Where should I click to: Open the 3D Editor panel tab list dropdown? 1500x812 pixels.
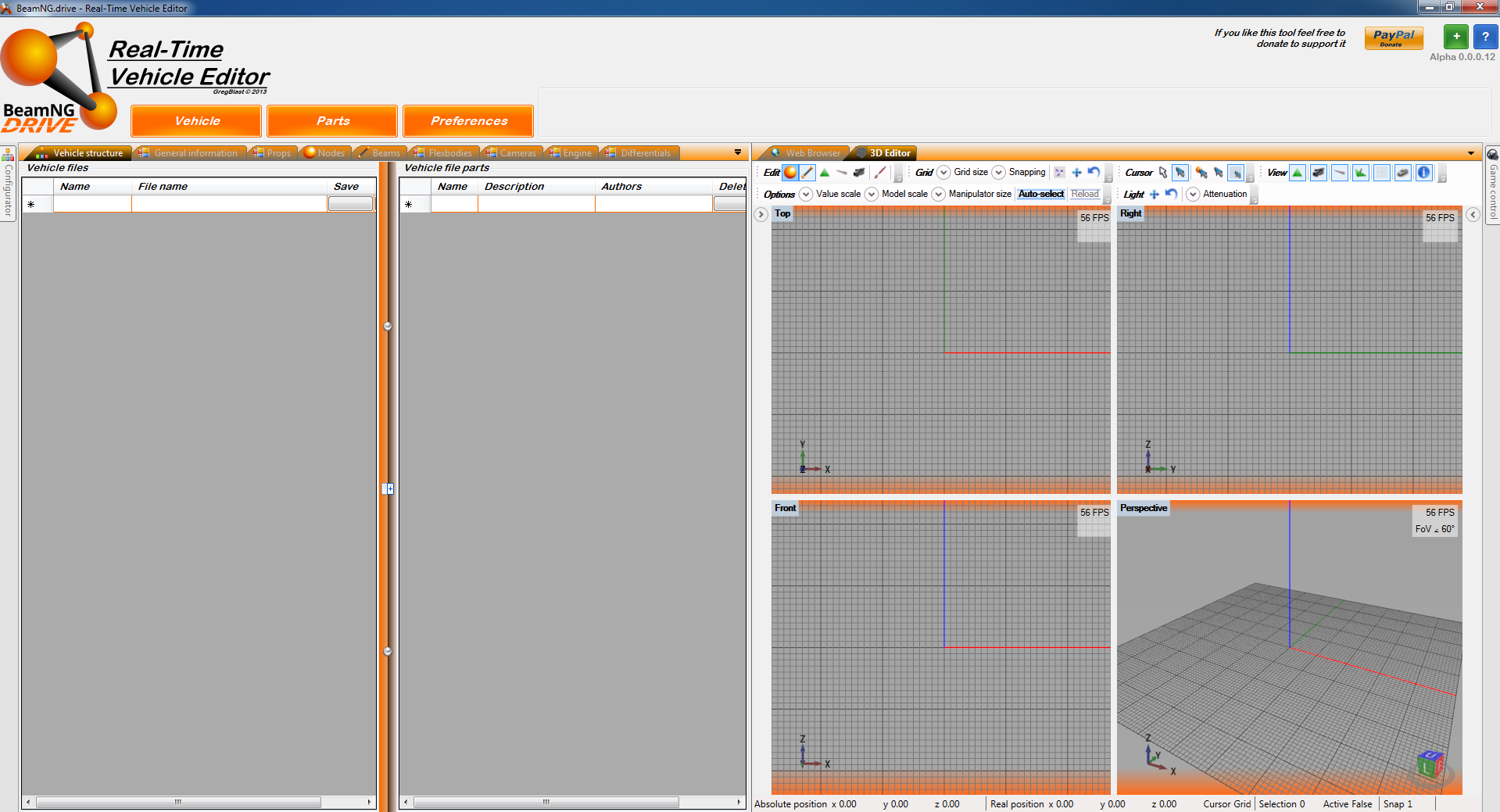coord(1471,153)
